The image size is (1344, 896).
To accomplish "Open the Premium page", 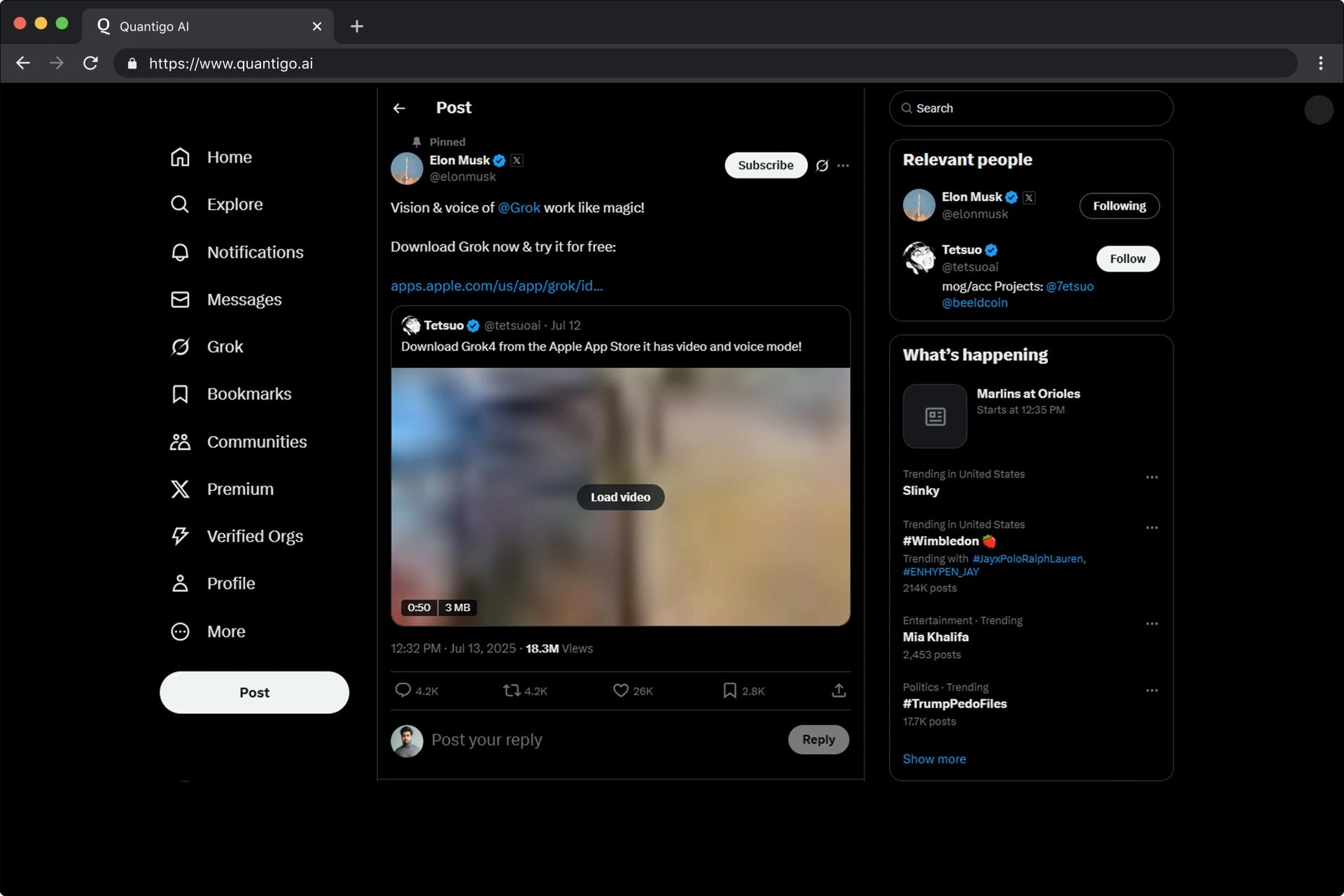I will [x=222, y=489].
